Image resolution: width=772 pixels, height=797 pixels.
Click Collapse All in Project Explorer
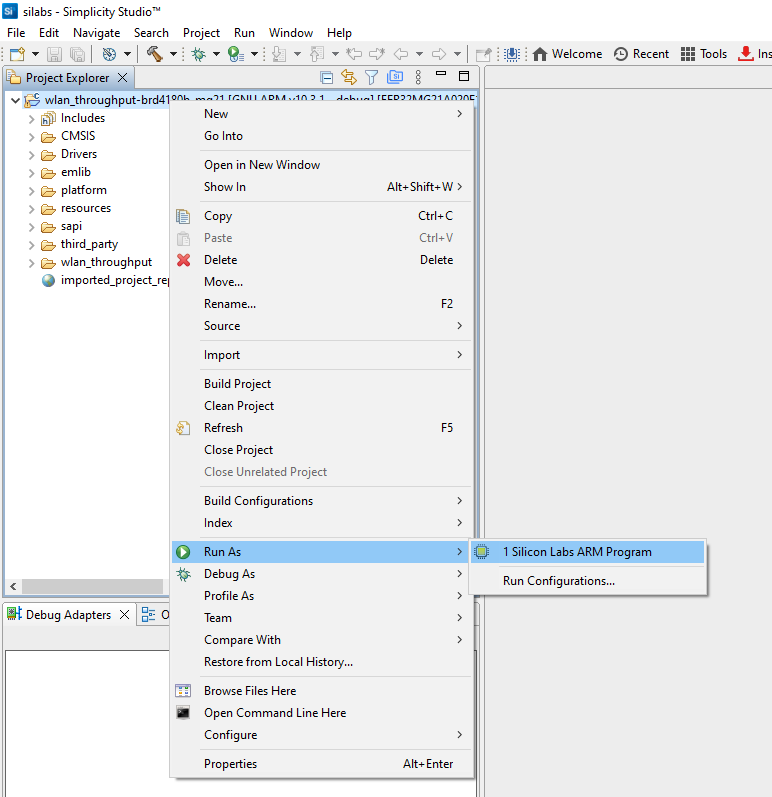click(x=327, y=77)
